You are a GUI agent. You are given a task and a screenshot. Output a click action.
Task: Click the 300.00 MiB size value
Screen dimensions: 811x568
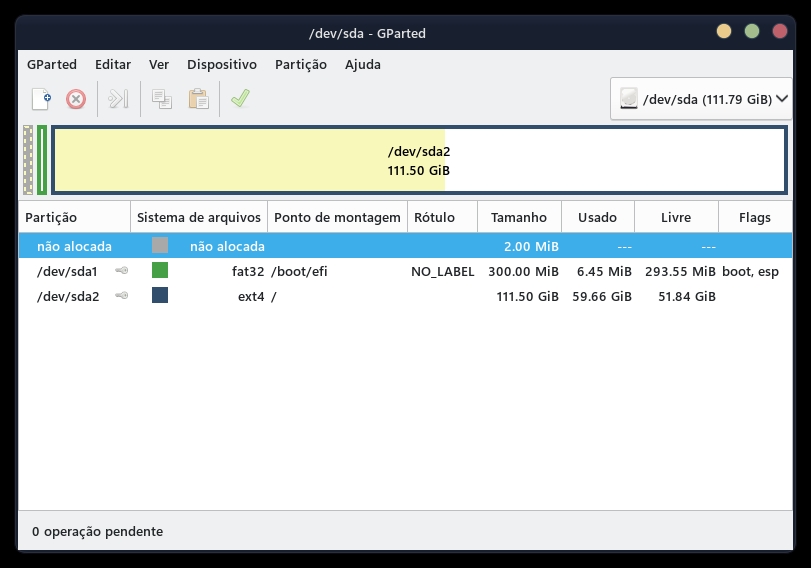coord(523,271)
